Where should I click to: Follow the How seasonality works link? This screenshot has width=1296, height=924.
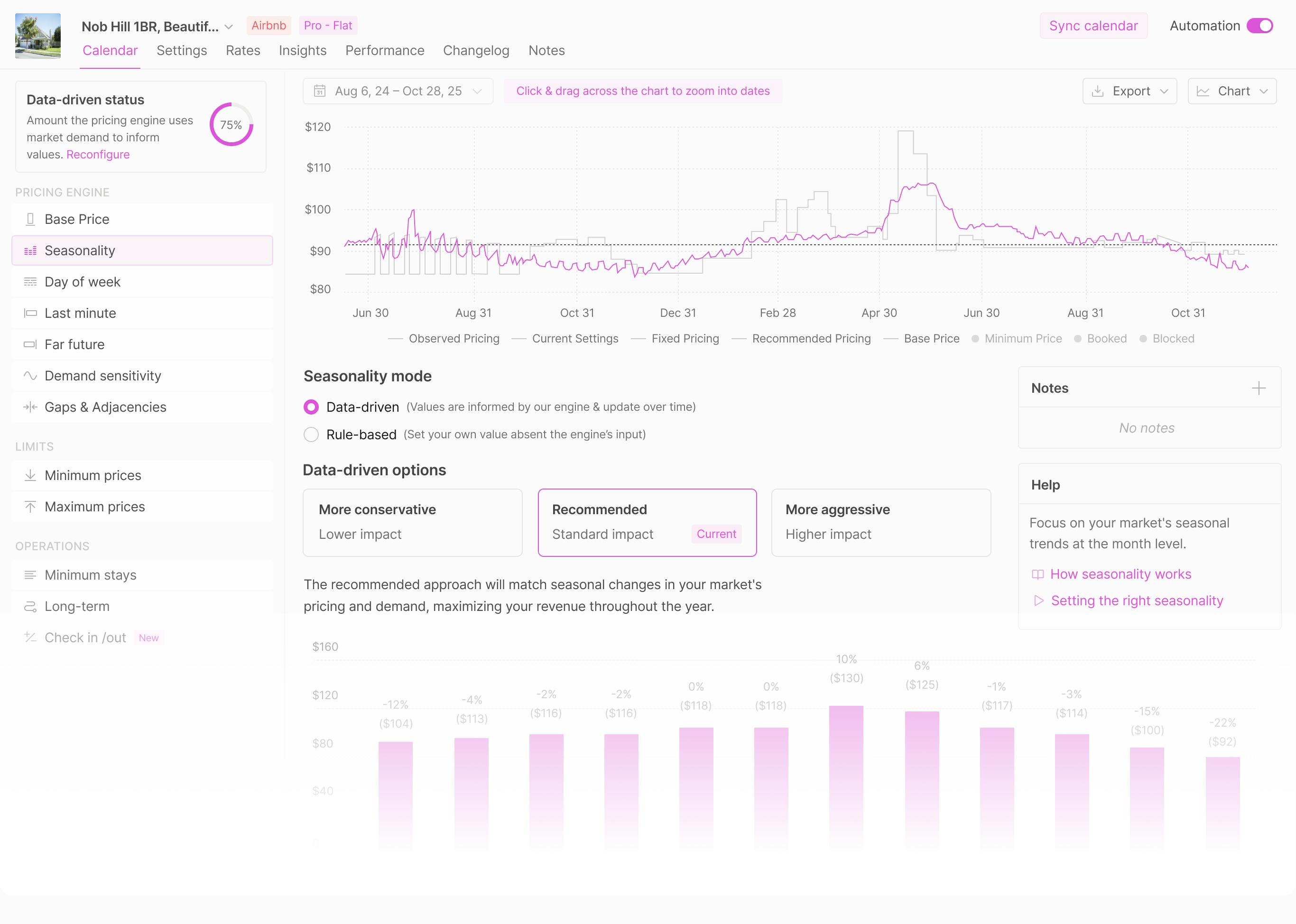[x=1120, y=575]
